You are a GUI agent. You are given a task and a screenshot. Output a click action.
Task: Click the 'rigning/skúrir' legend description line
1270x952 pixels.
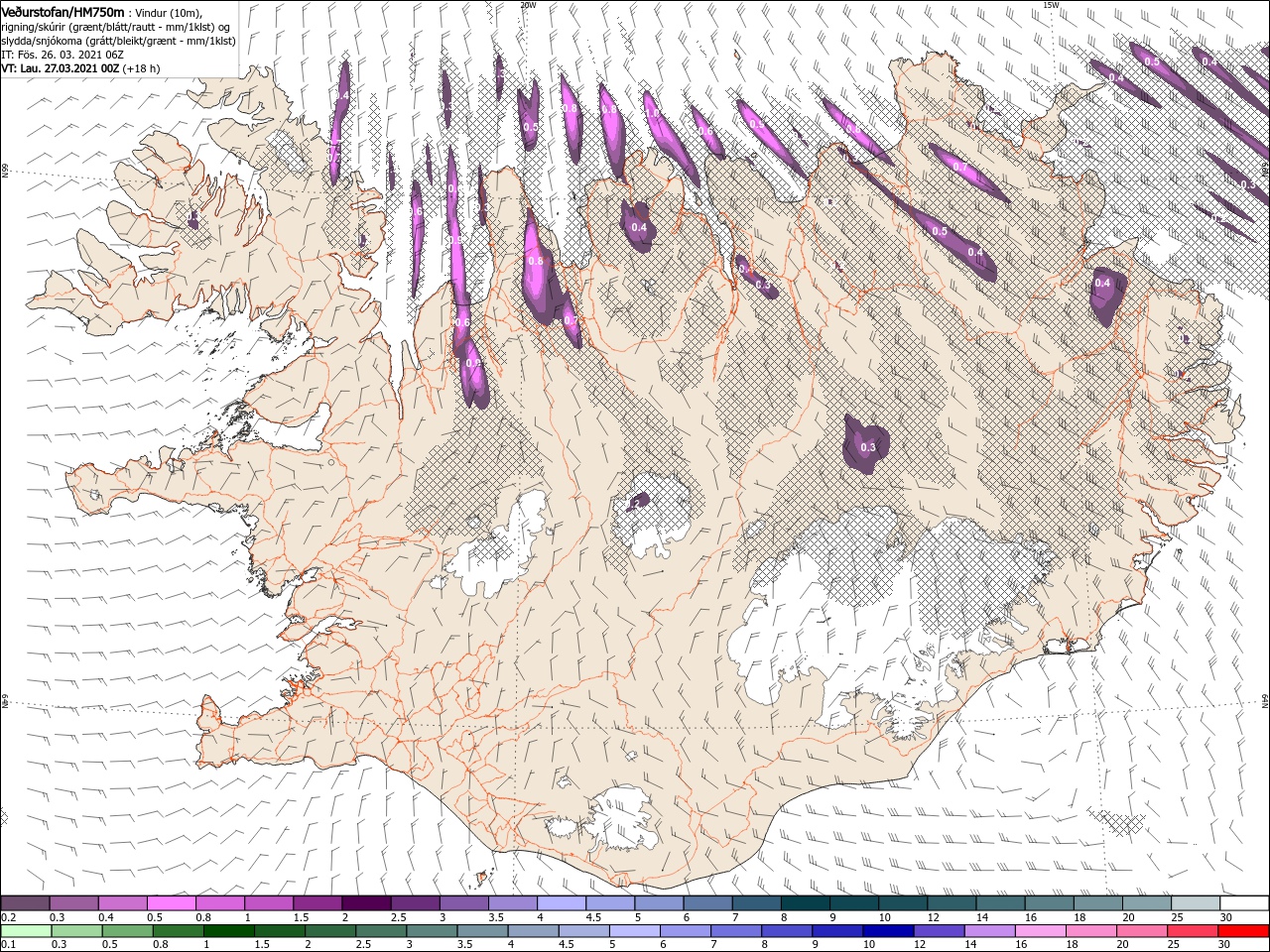pyautogui.click(x=117, y=27)
